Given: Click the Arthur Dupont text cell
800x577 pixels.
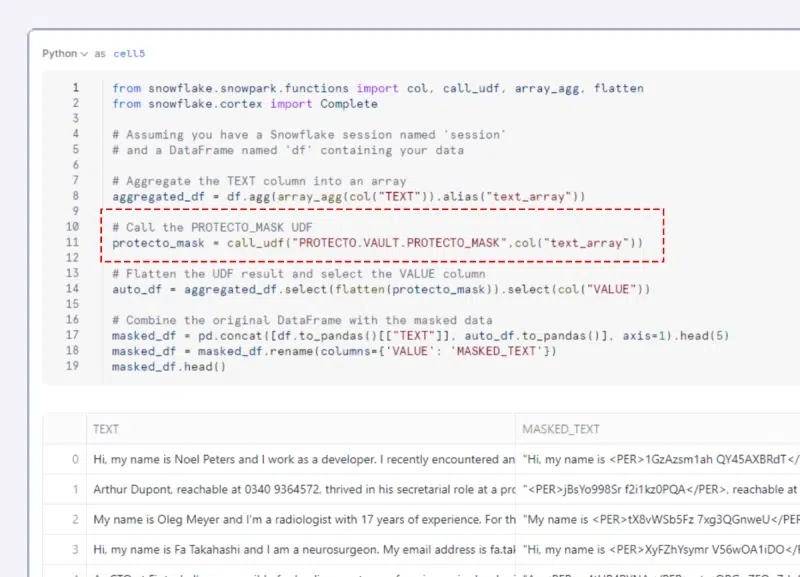Looking at the screenshot, I should 300,490.
